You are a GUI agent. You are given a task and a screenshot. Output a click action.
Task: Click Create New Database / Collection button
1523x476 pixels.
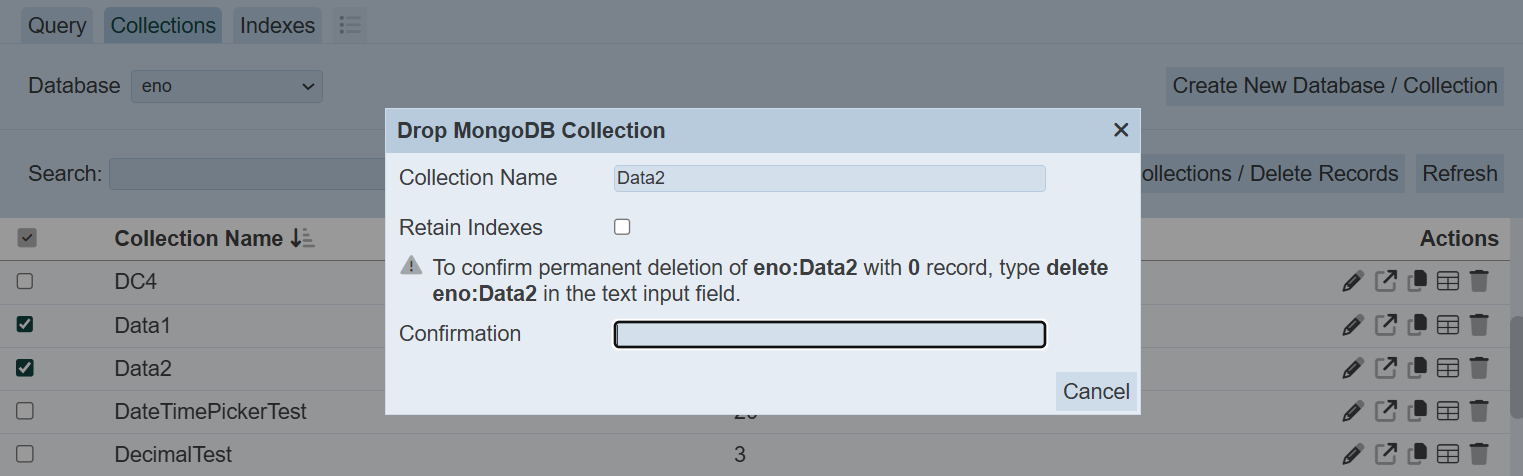pyautogui.click(x=1334, y=86)
